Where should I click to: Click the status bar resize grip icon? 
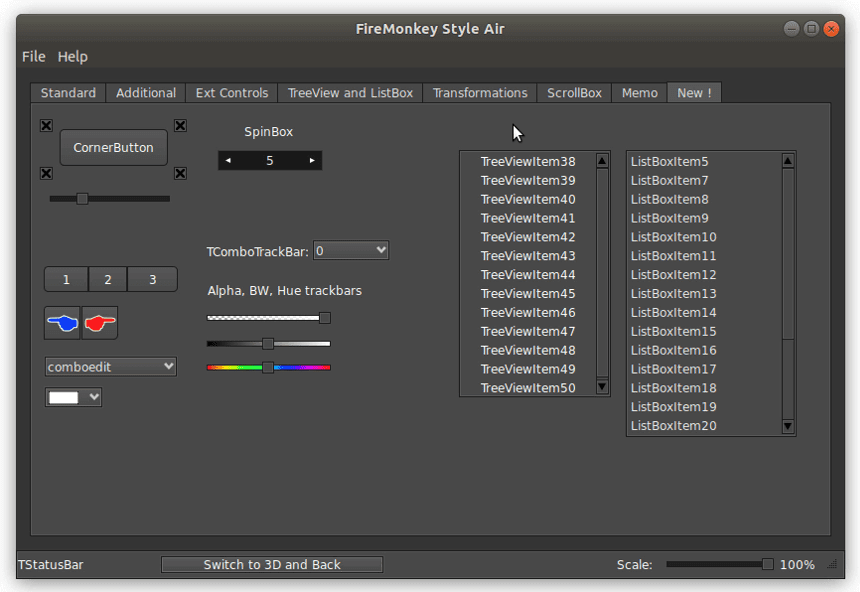(x=832, y=564)
